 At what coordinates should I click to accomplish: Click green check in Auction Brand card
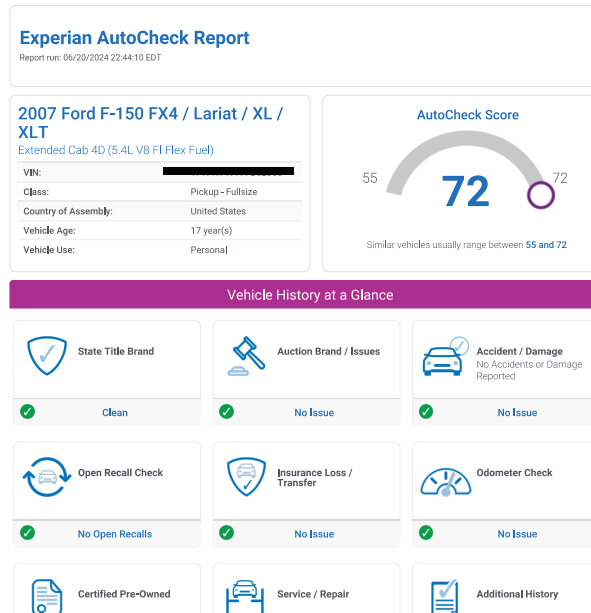pos(226,412)
